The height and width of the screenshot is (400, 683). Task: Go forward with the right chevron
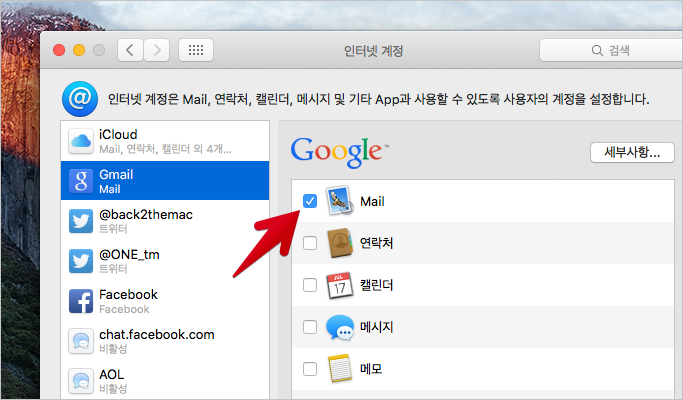[157, 50]
